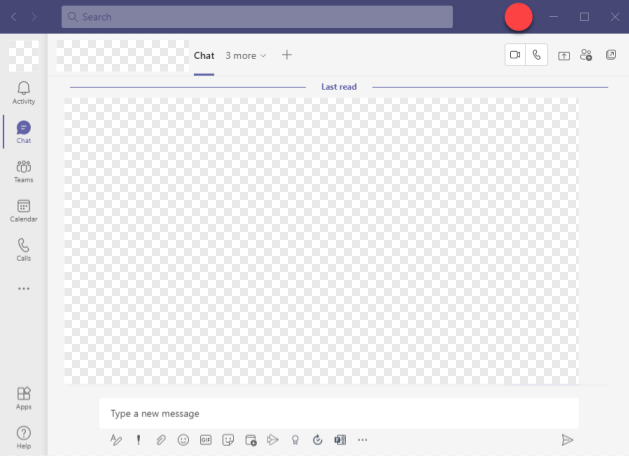Expand the 3 more tabs dropdown

pyautogui.click(x=246, y=55)
